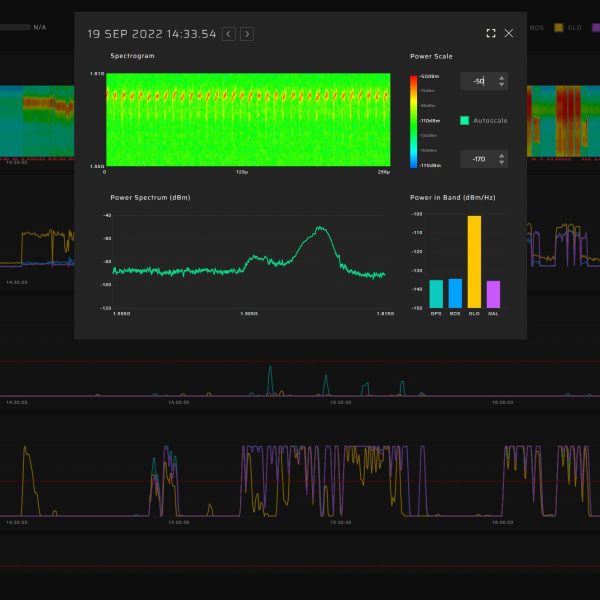Viewport: 600px width, 600px height.
Task: Click the yellow GLO legend swatch in background
Action: coord(559,28)
